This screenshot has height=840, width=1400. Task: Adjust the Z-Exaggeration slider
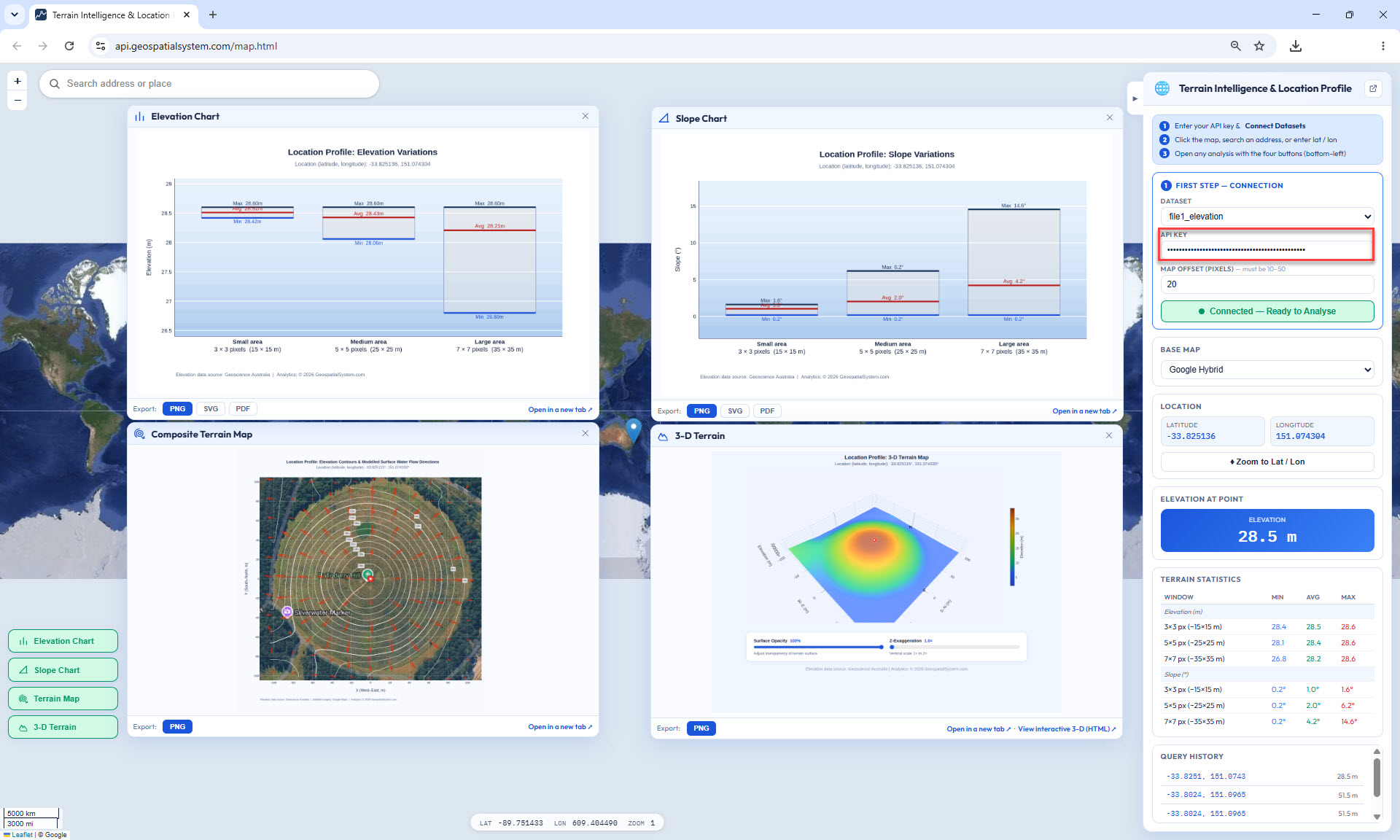tap(954, 647)
